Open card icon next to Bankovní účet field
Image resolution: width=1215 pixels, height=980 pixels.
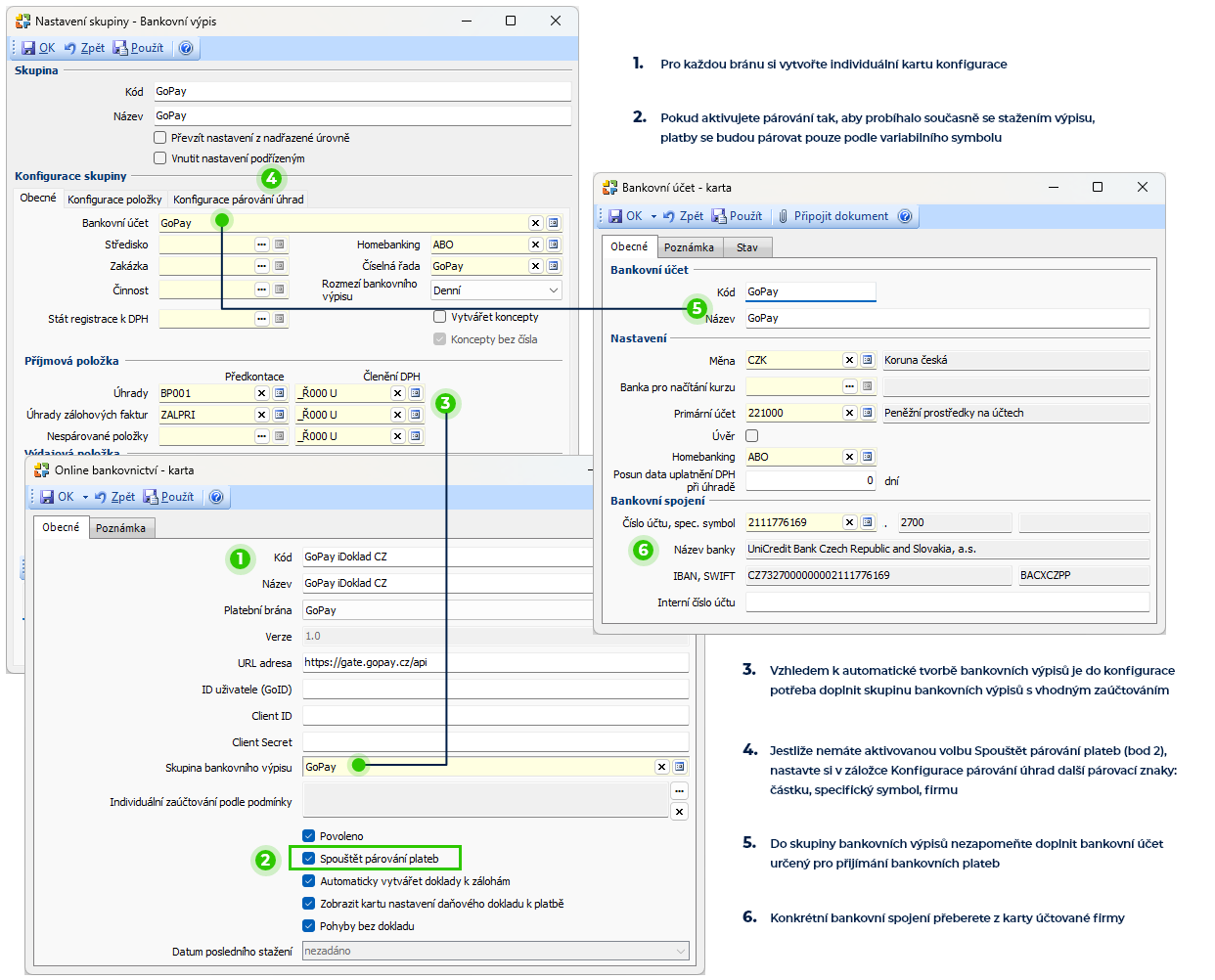point(553,223)
